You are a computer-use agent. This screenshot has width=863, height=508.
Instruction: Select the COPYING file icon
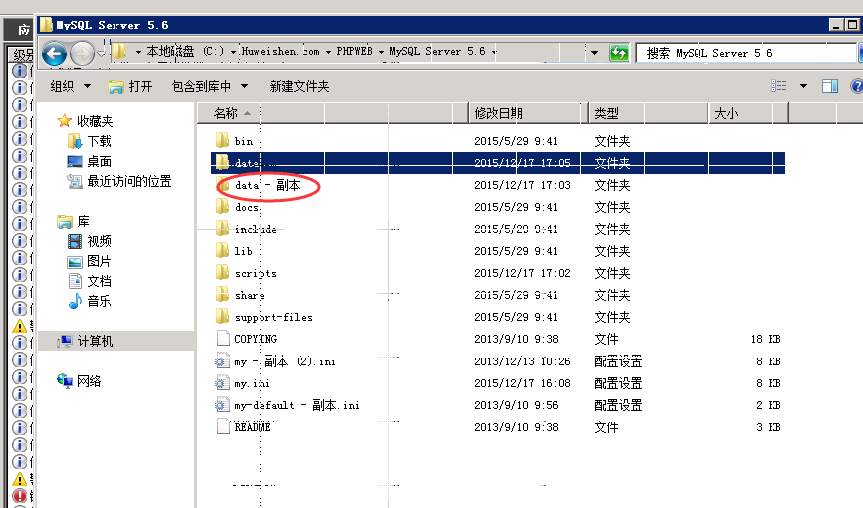coord(223,338)
